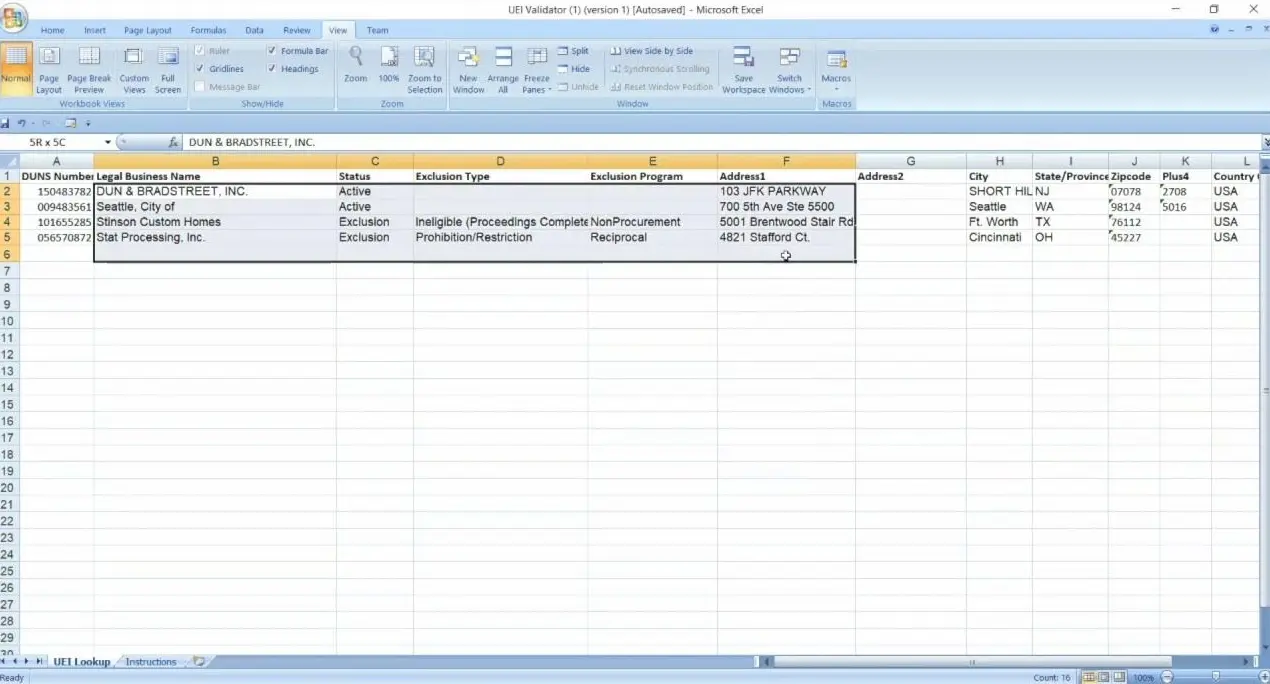The width and height of the screenshot is (1270, 684).
Task: Undo from Quick Access toolbar
Action: point(21,123)
